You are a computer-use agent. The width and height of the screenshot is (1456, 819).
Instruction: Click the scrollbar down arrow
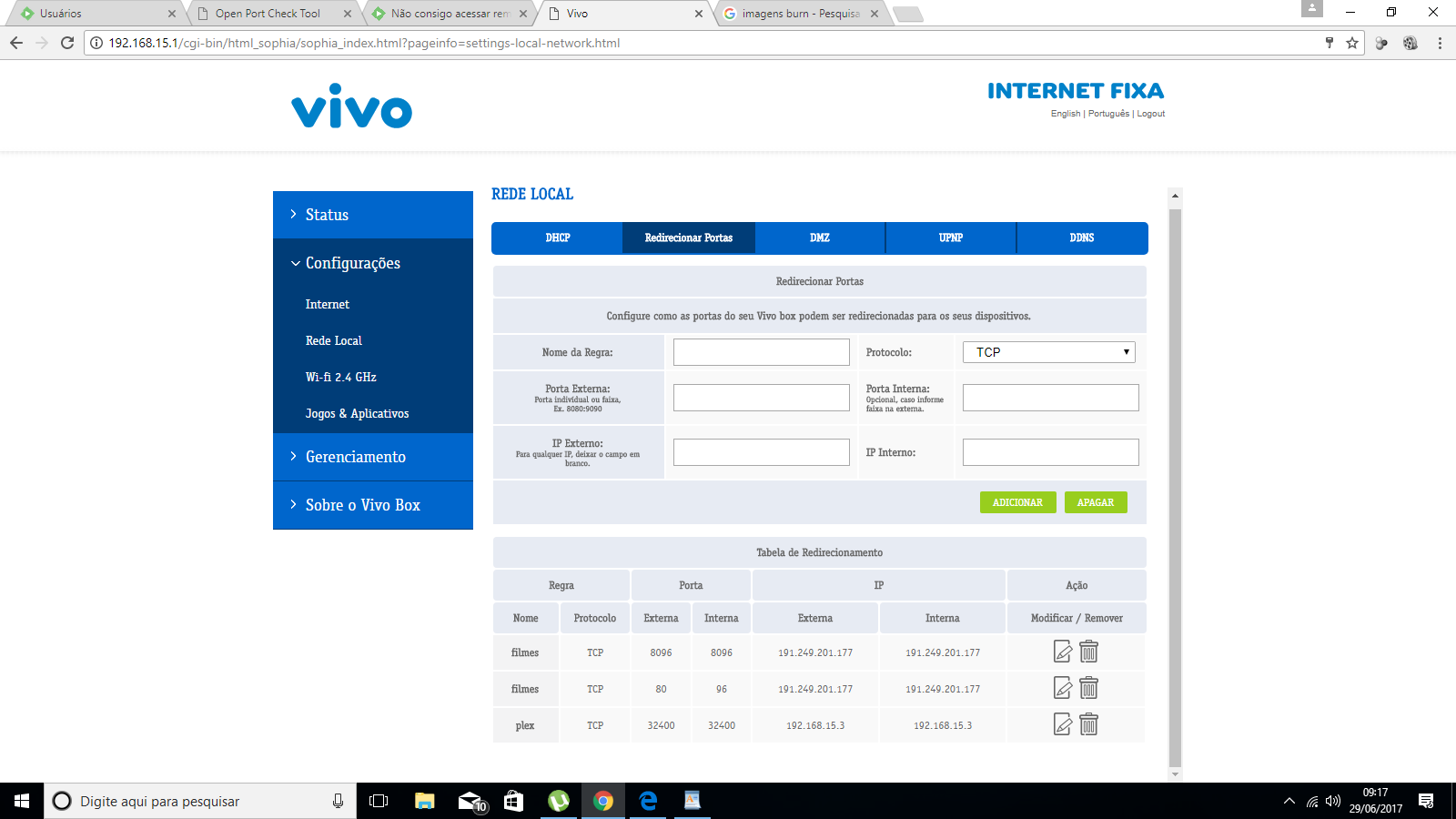(1175, 774)
